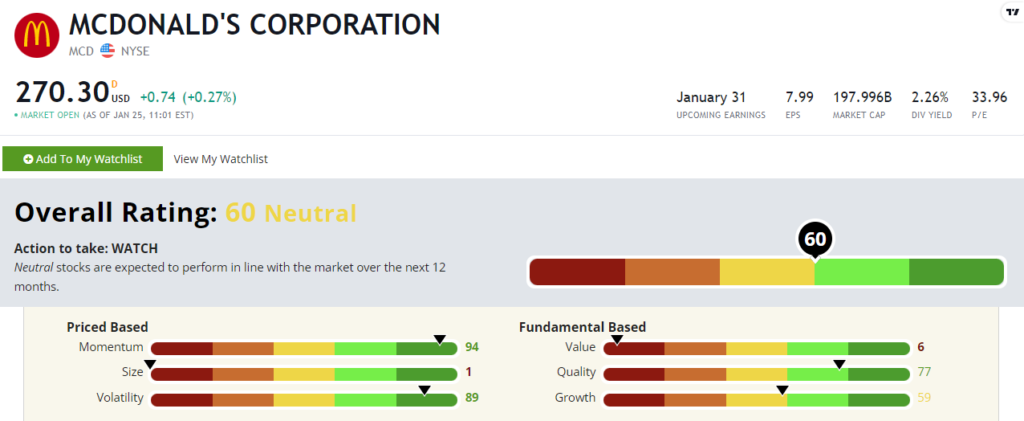
Task: Click the 2.26% dividend yield value
Action: click(930, 97)
